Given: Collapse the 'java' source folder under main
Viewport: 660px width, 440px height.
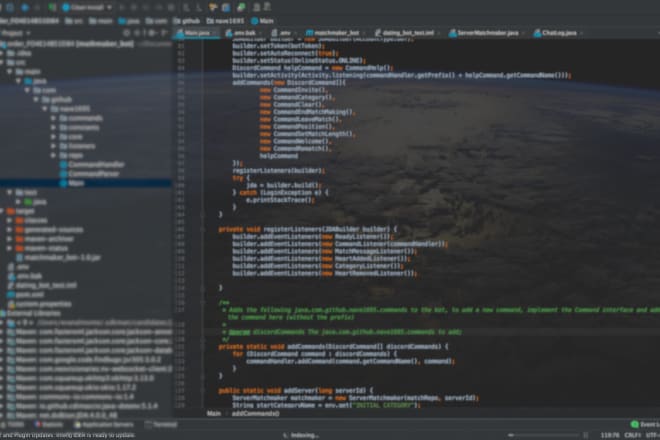Looking at the screenshot, I should (19, 81).
